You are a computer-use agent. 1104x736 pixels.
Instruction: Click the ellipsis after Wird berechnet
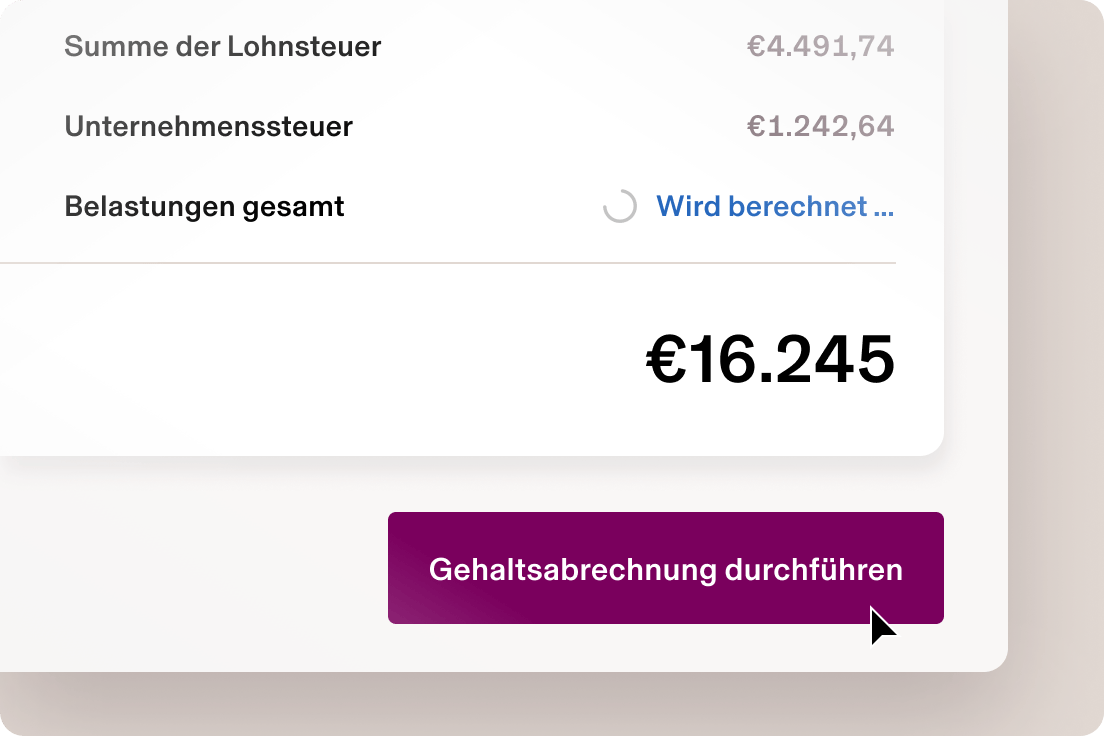click(885, 212)
